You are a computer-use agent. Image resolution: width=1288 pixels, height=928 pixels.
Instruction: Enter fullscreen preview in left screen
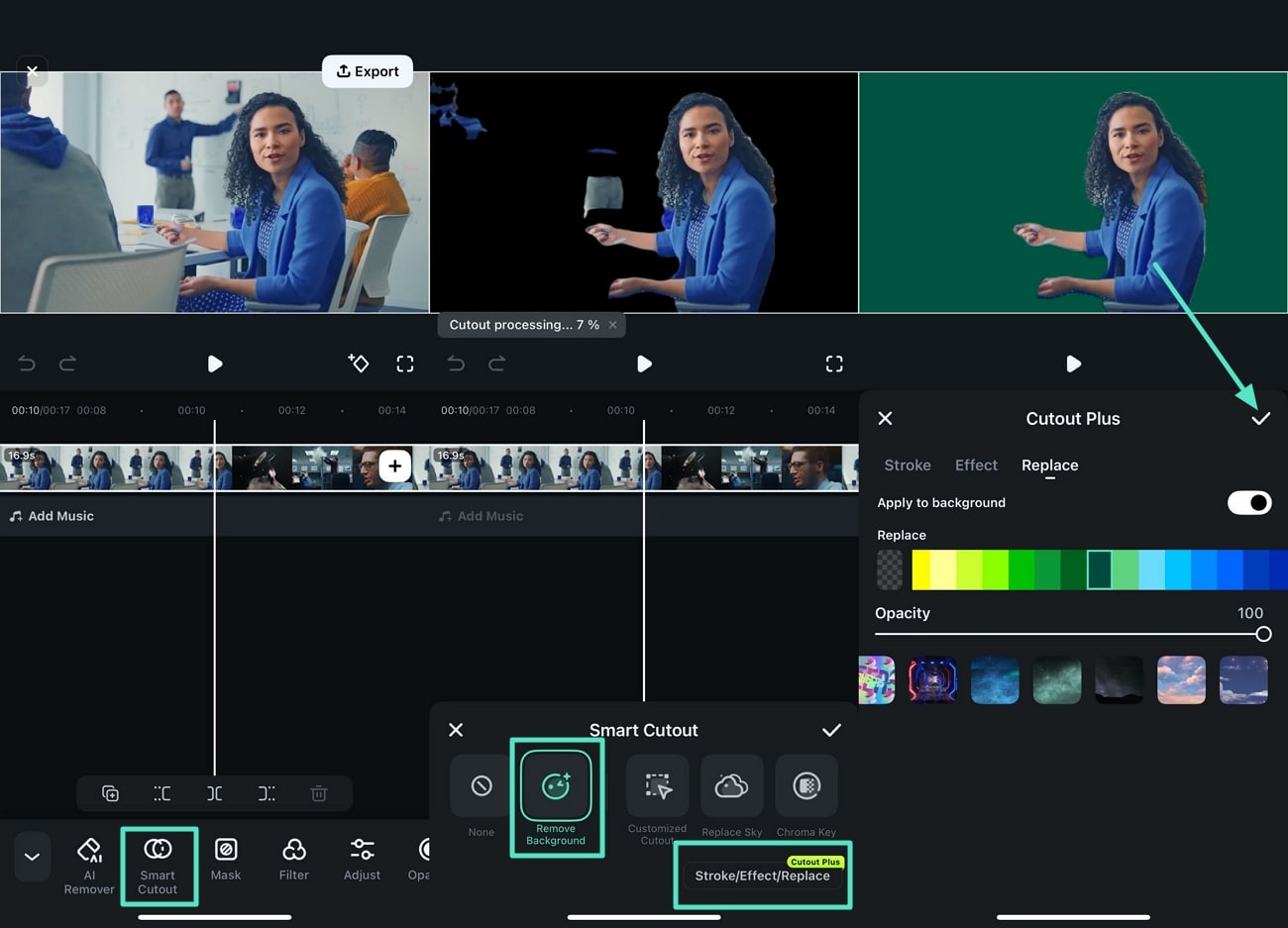[x=405, y=363]
